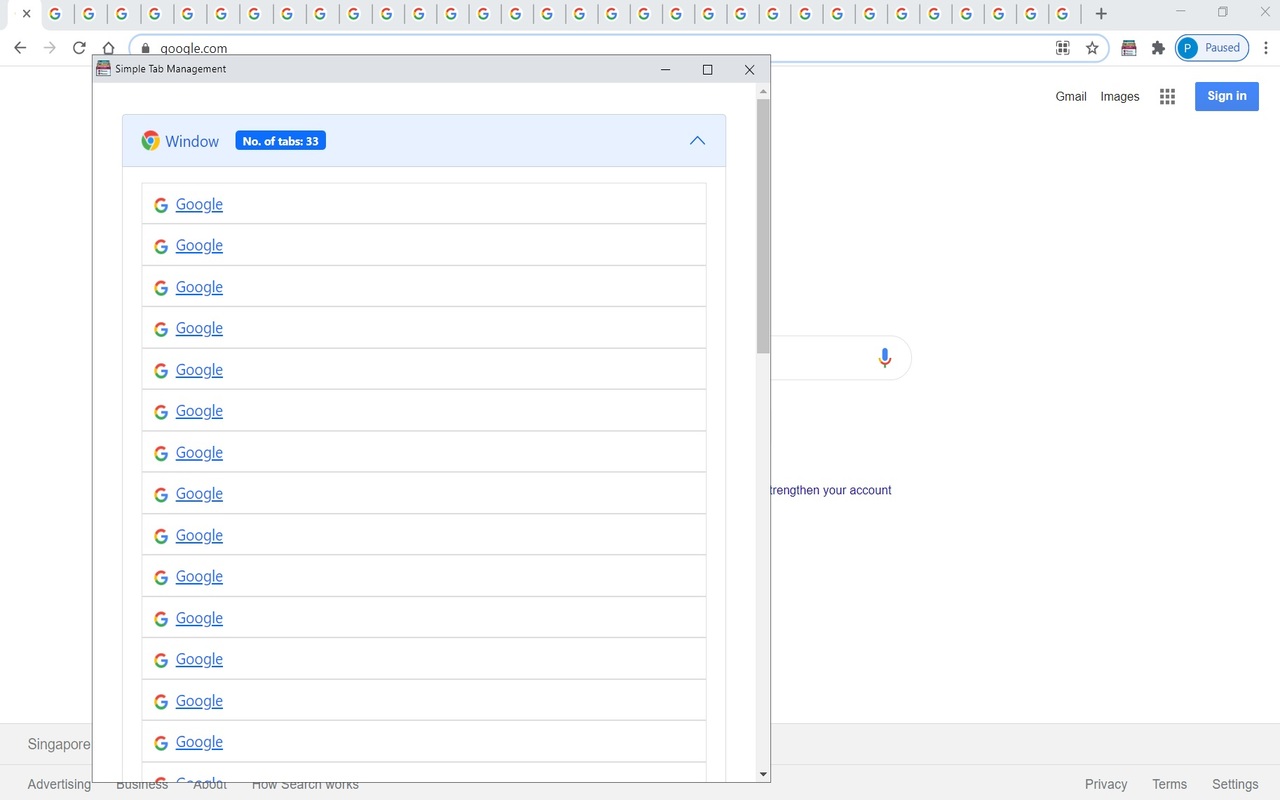Click the 'No. of tabs: 33' badge

point(281,141)
